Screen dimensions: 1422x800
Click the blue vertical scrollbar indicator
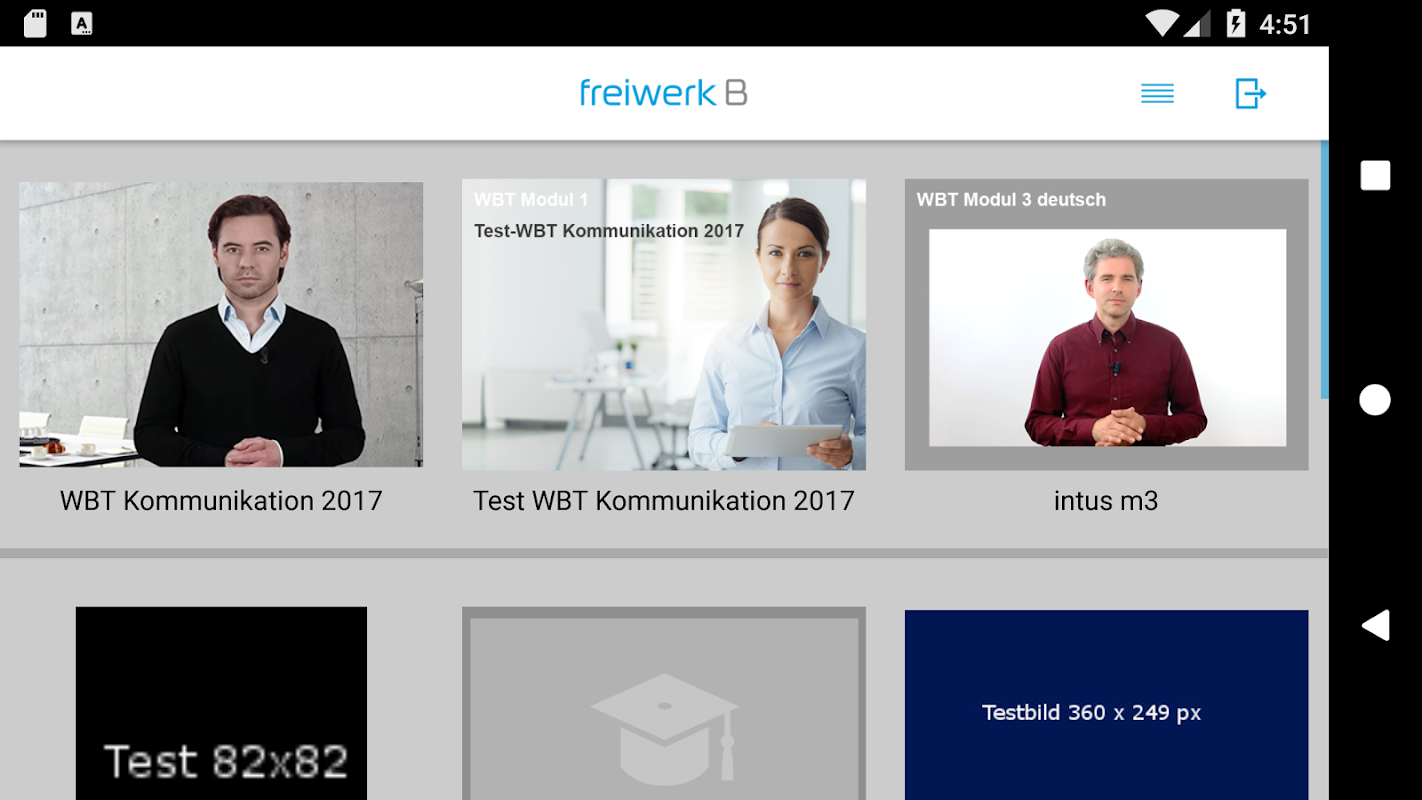[1325, 270]
